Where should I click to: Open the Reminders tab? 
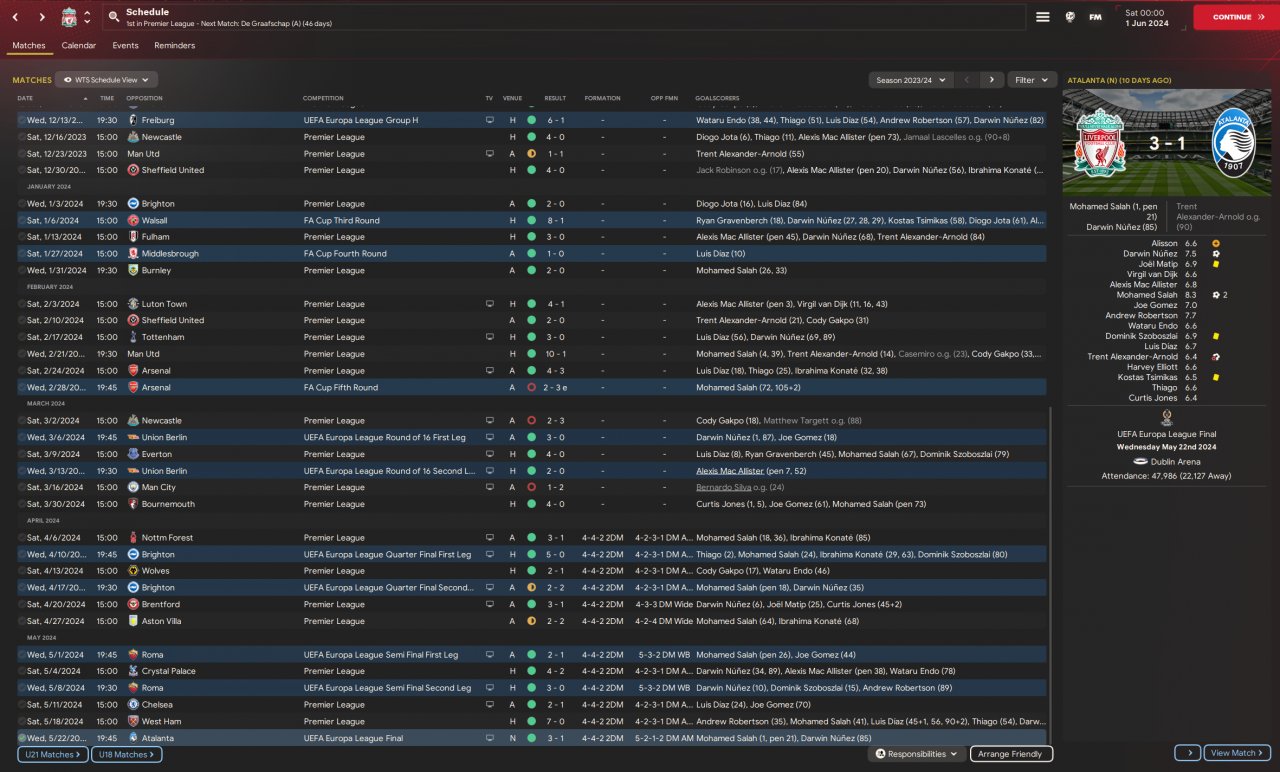pos(174,46)
